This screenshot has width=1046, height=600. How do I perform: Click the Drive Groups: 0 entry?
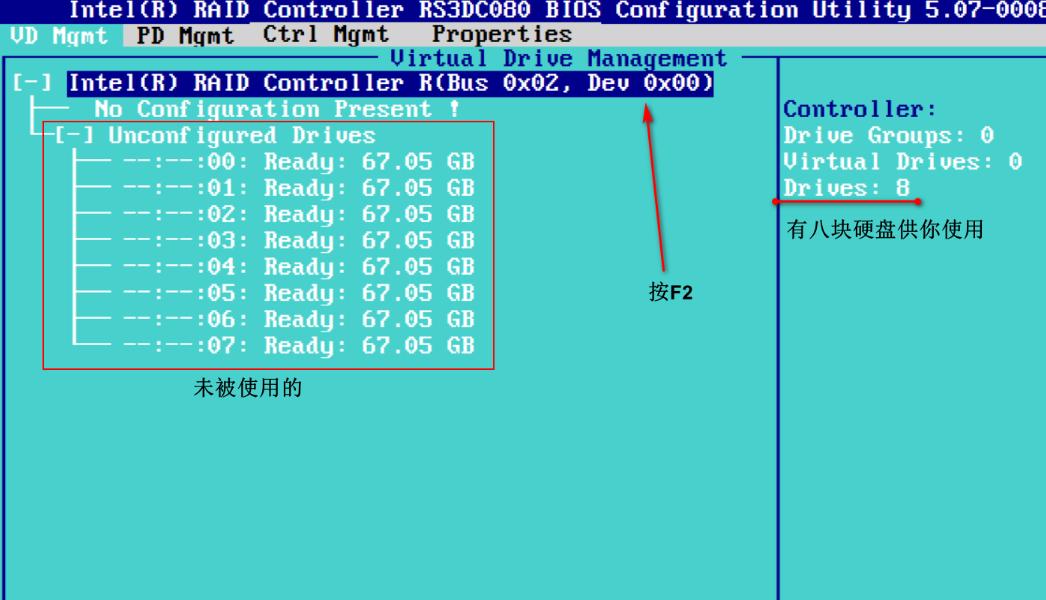[x=889, y=135]
